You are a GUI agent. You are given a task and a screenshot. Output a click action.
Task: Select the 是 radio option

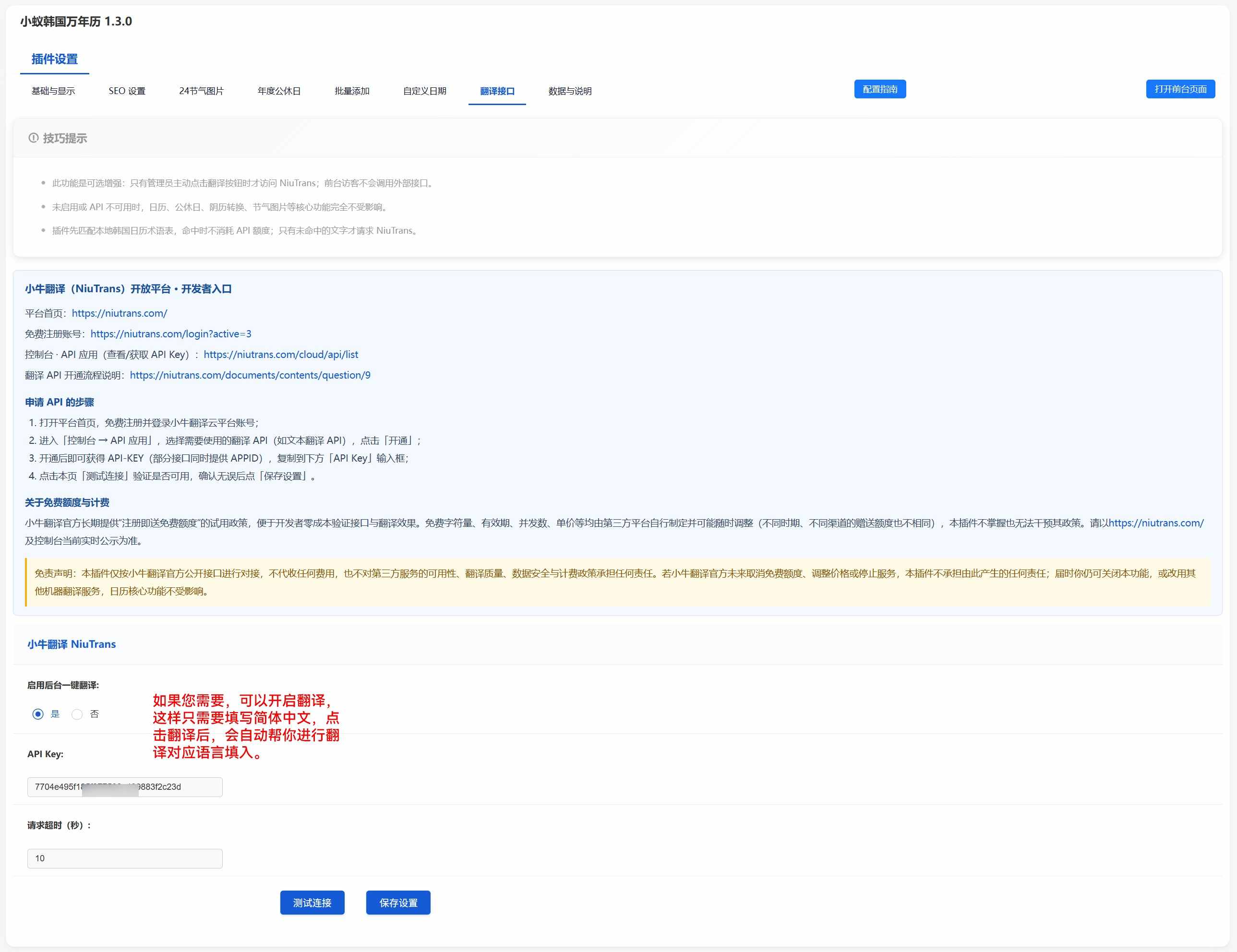click(38, 714)
